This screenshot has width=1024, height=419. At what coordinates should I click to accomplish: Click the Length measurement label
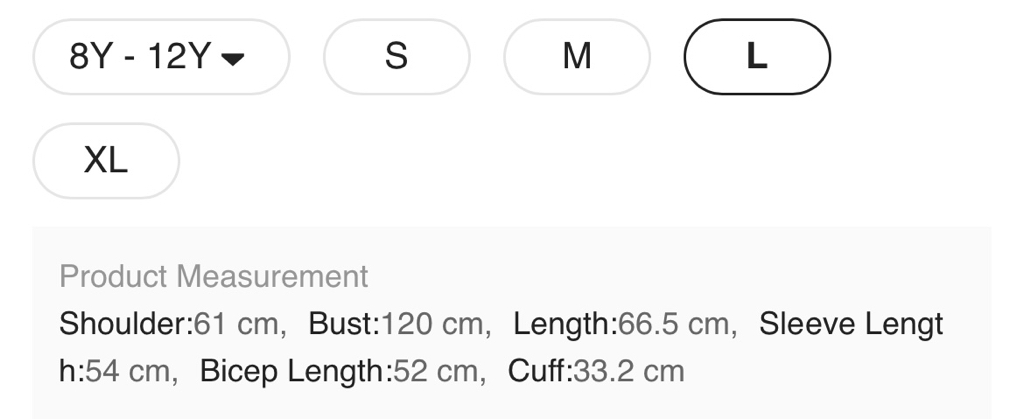(563, 324)
